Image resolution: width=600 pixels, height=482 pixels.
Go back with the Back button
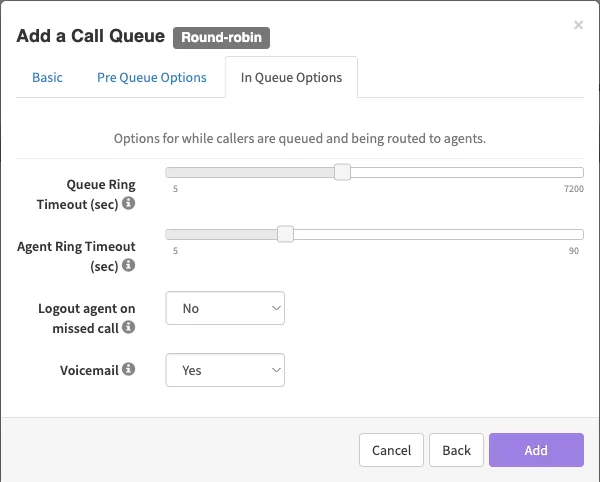(457, 450)
